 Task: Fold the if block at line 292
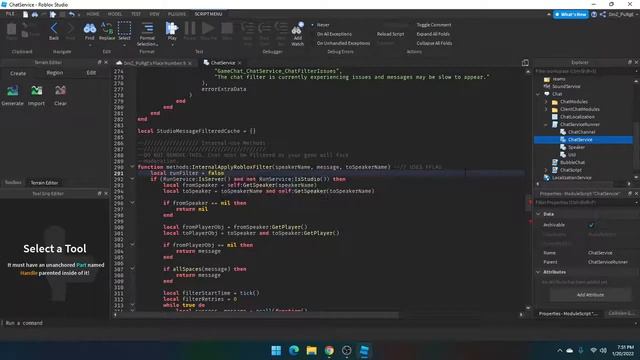click(132, 179)
